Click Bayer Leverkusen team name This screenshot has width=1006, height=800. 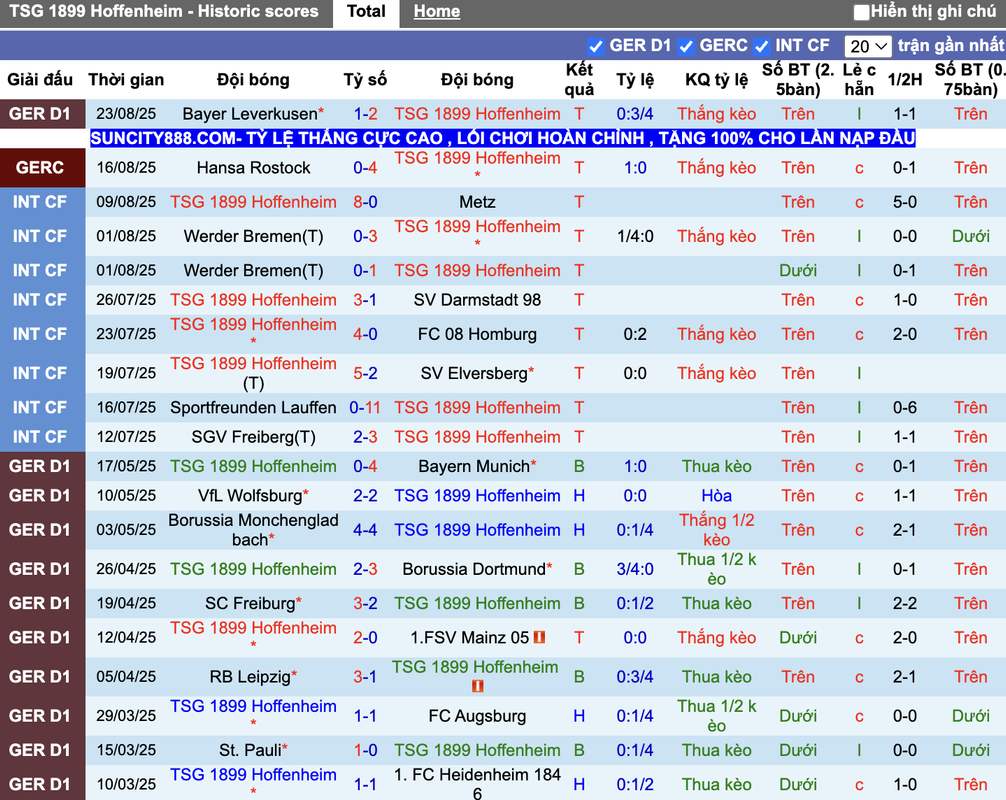coord(250,114)
